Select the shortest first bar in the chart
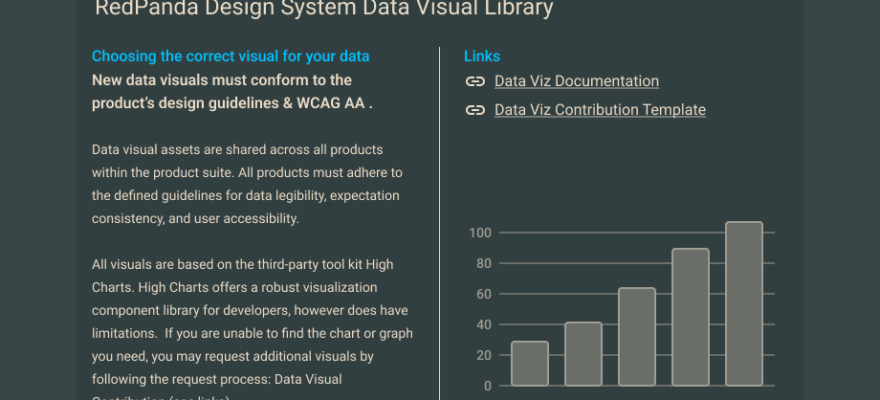This screenshot has height=400, width=880. pyautogui.click(x=529, y=364)
